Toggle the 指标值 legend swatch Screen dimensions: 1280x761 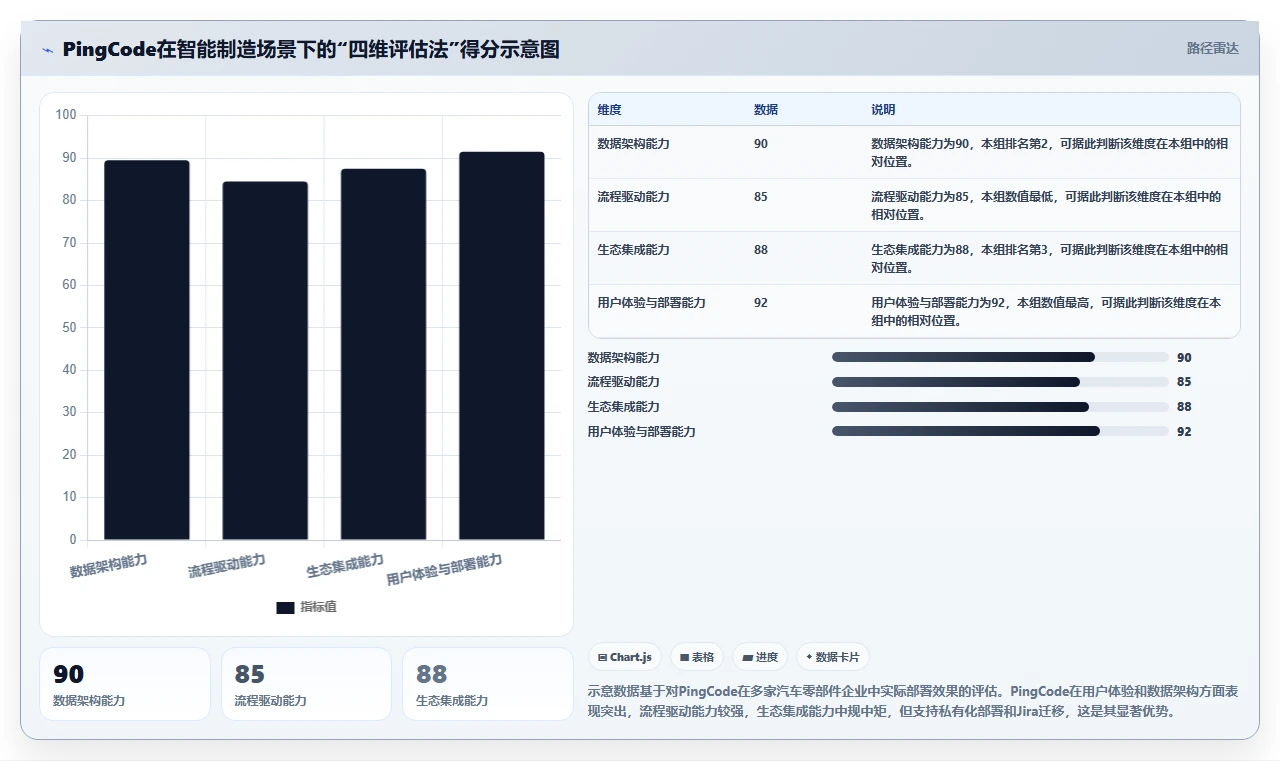[x=285, y=607]
